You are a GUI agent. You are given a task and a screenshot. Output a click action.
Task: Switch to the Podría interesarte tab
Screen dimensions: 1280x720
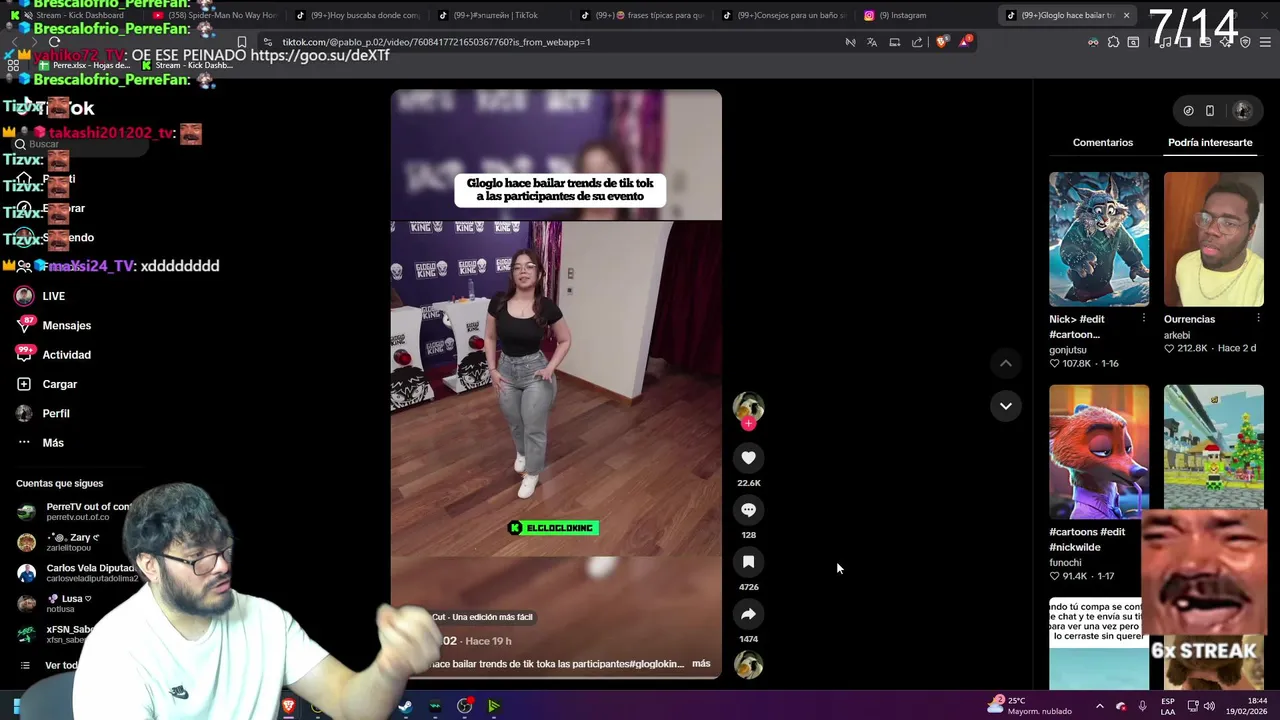[1210, 142]
